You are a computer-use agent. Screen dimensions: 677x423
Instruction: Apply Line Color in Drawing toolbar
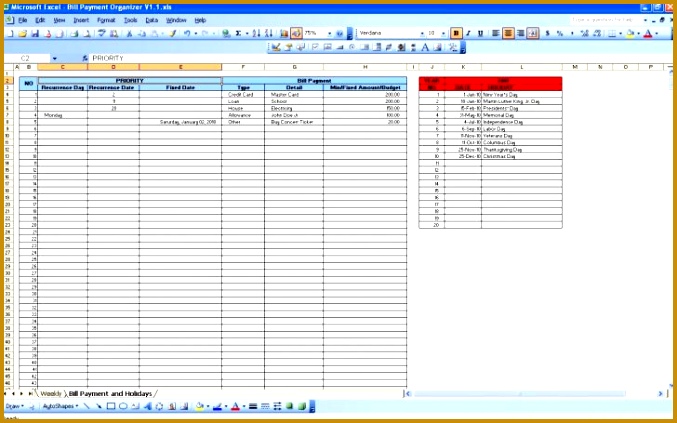[x=217, y=406]
